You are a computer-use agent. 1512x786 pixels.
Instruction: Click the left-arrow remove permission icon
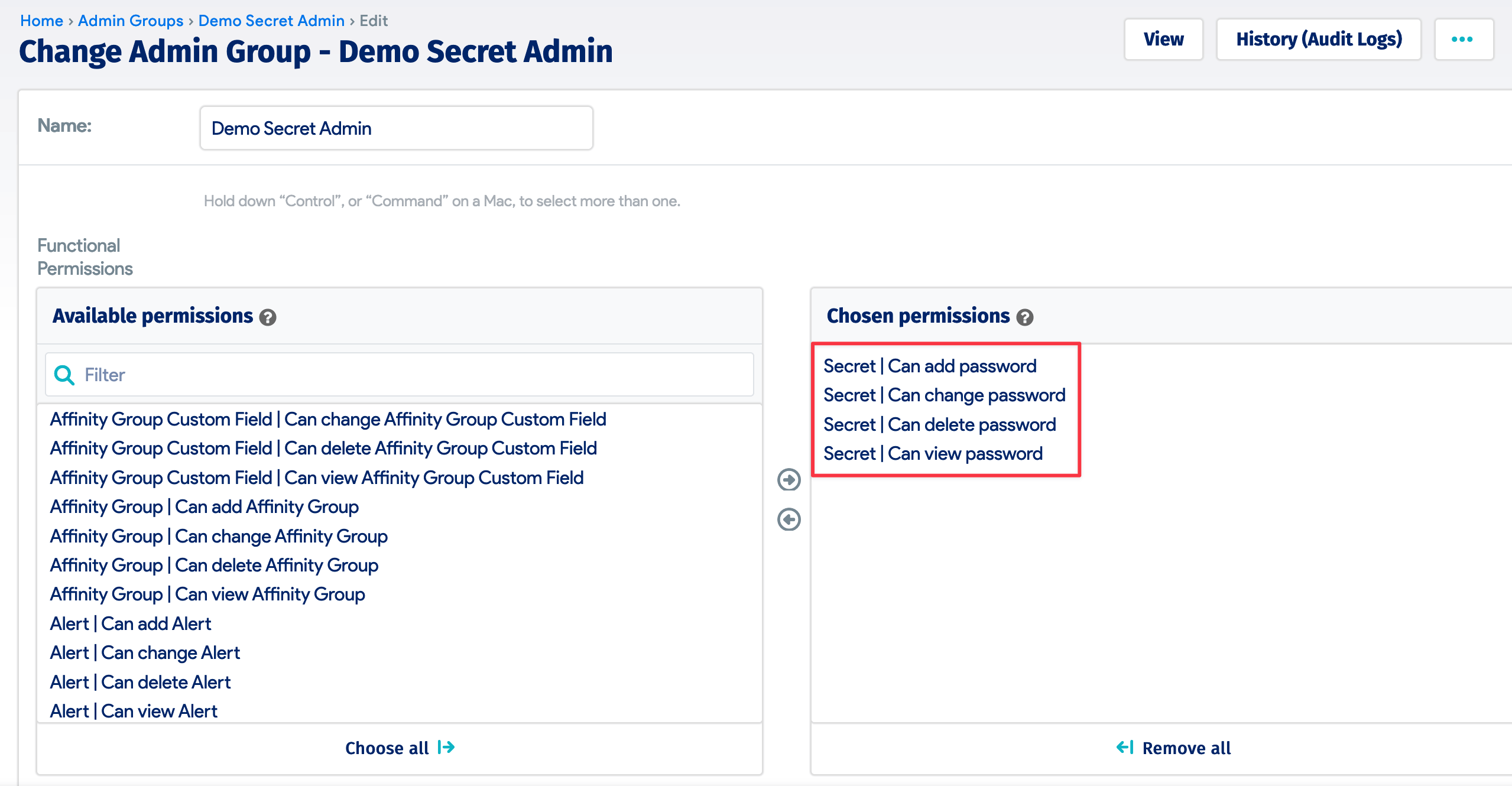[789, 519]
